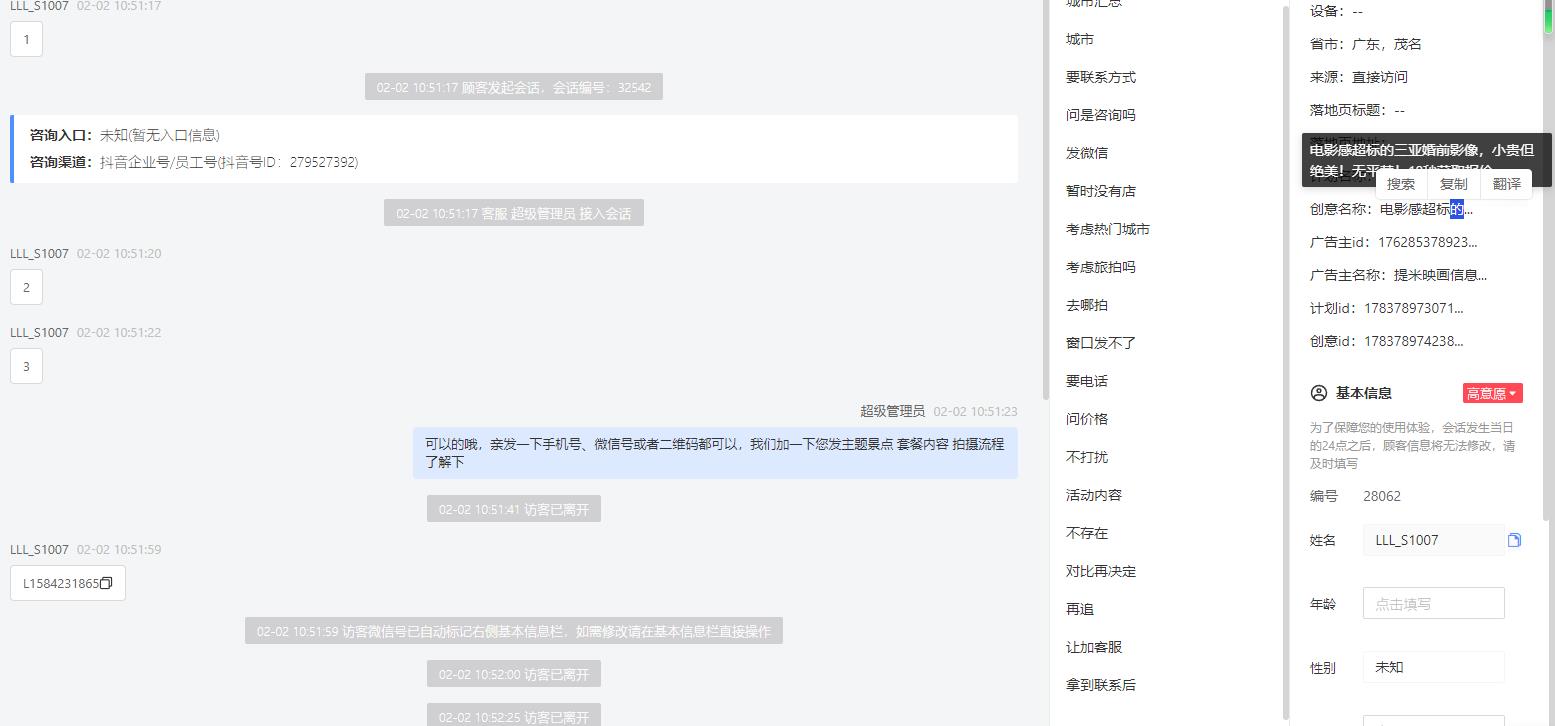1555x726 pixels.
Task: Click the 10:52:00 访客已离开 notice
Action: click(514, 674)
